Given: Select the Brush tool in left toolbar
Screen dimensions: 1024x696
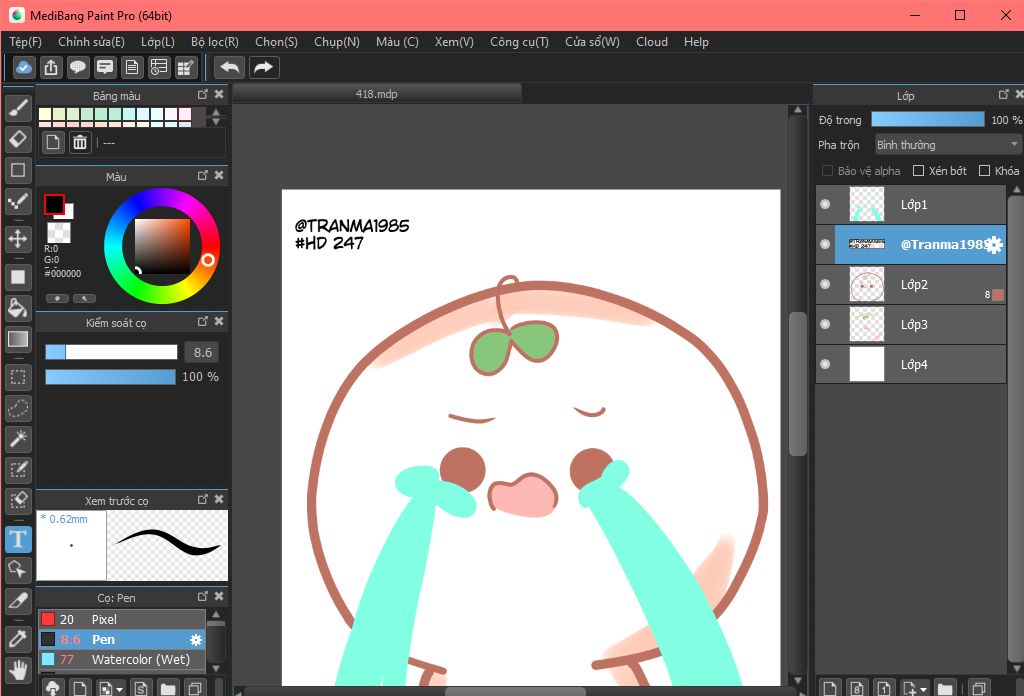Looking at the screenshot, I should click(17, 107).
